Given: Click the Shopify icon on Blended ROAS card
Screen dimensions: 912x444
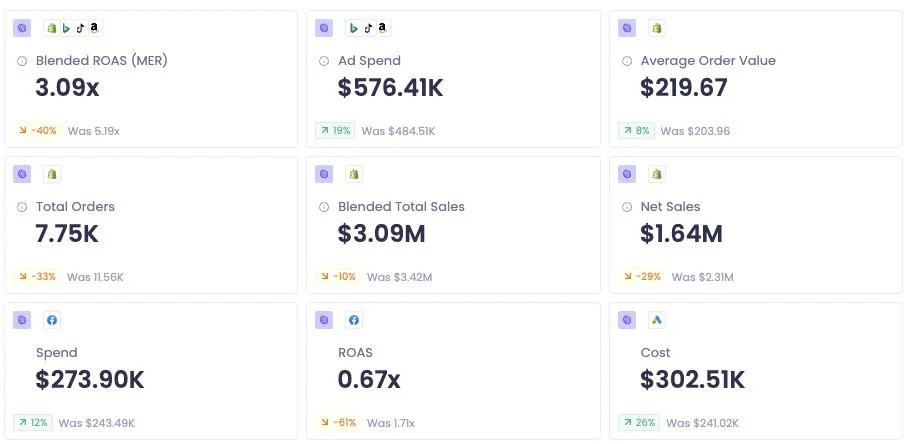Looking at the screenshot, I should coord(52,28).
